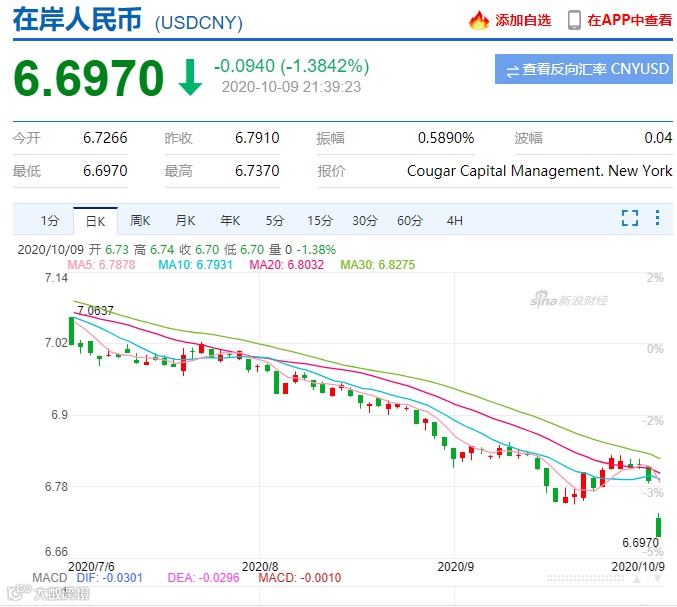The height and width of the screenshot is (607, 677).
Task: Click the 振幅 value 0.5890%
Action: tap(446, 138)
